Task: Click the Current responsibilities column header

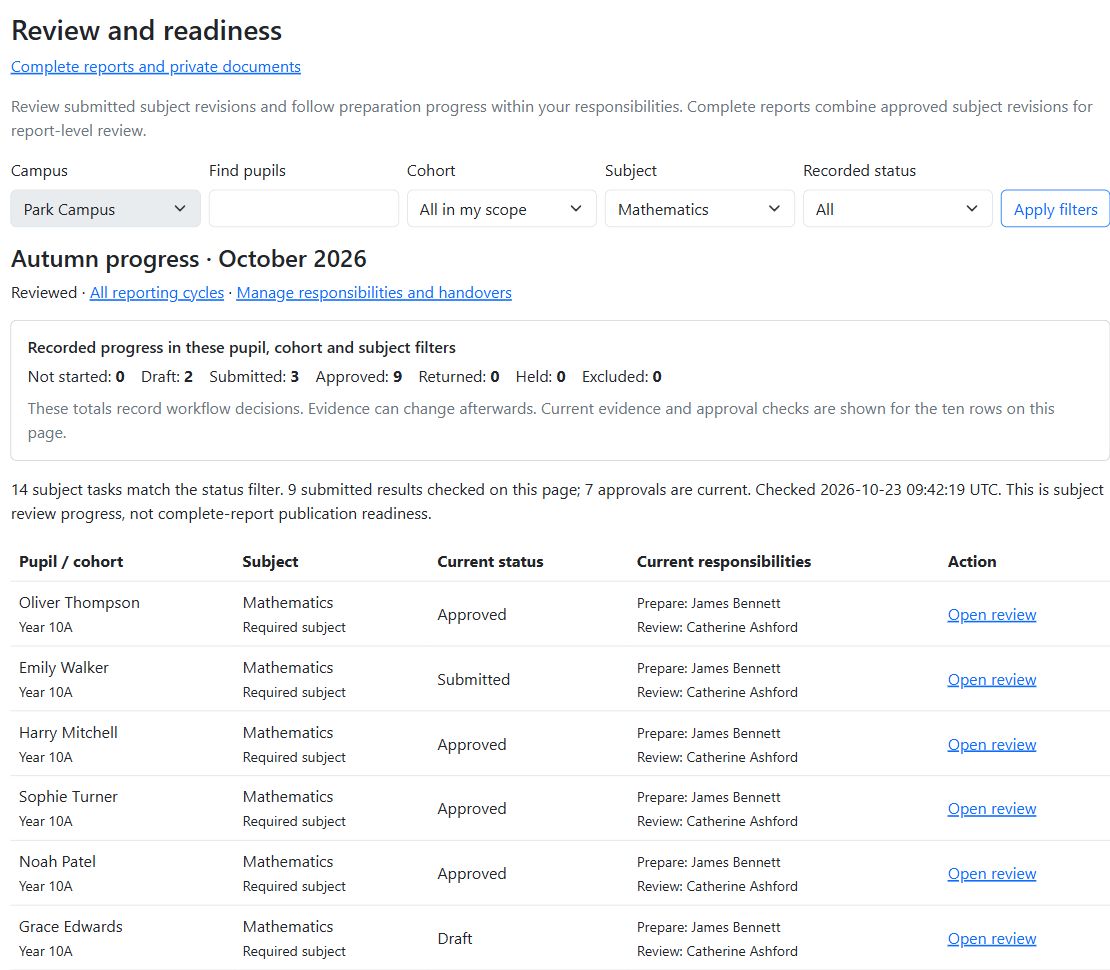Action: coord(723,561)
